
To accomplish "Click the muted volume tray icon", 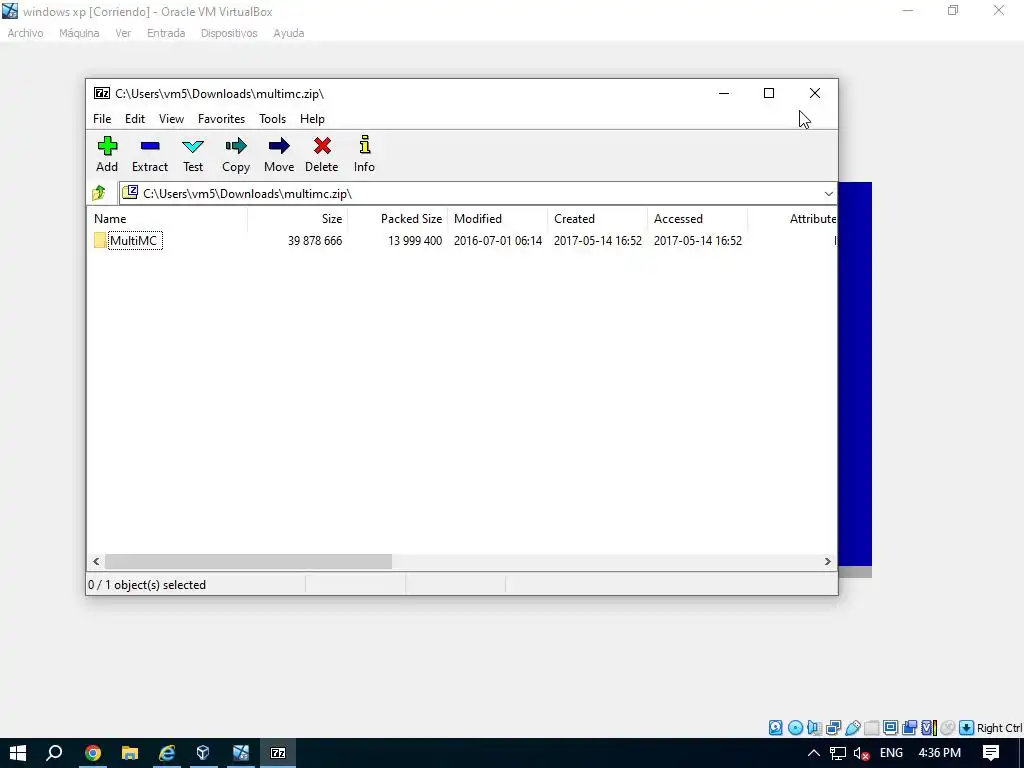I will [x=861, y=753].
